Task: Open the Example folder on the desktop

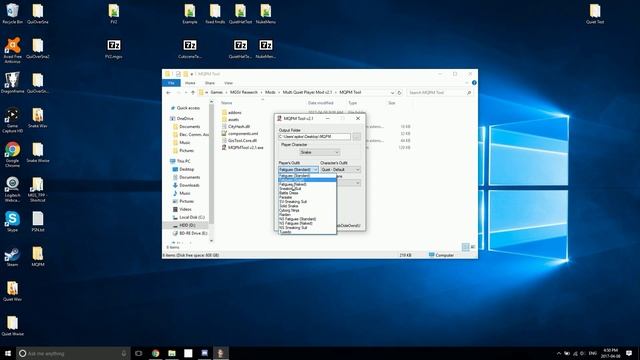Action: click(x=190, y=14)
